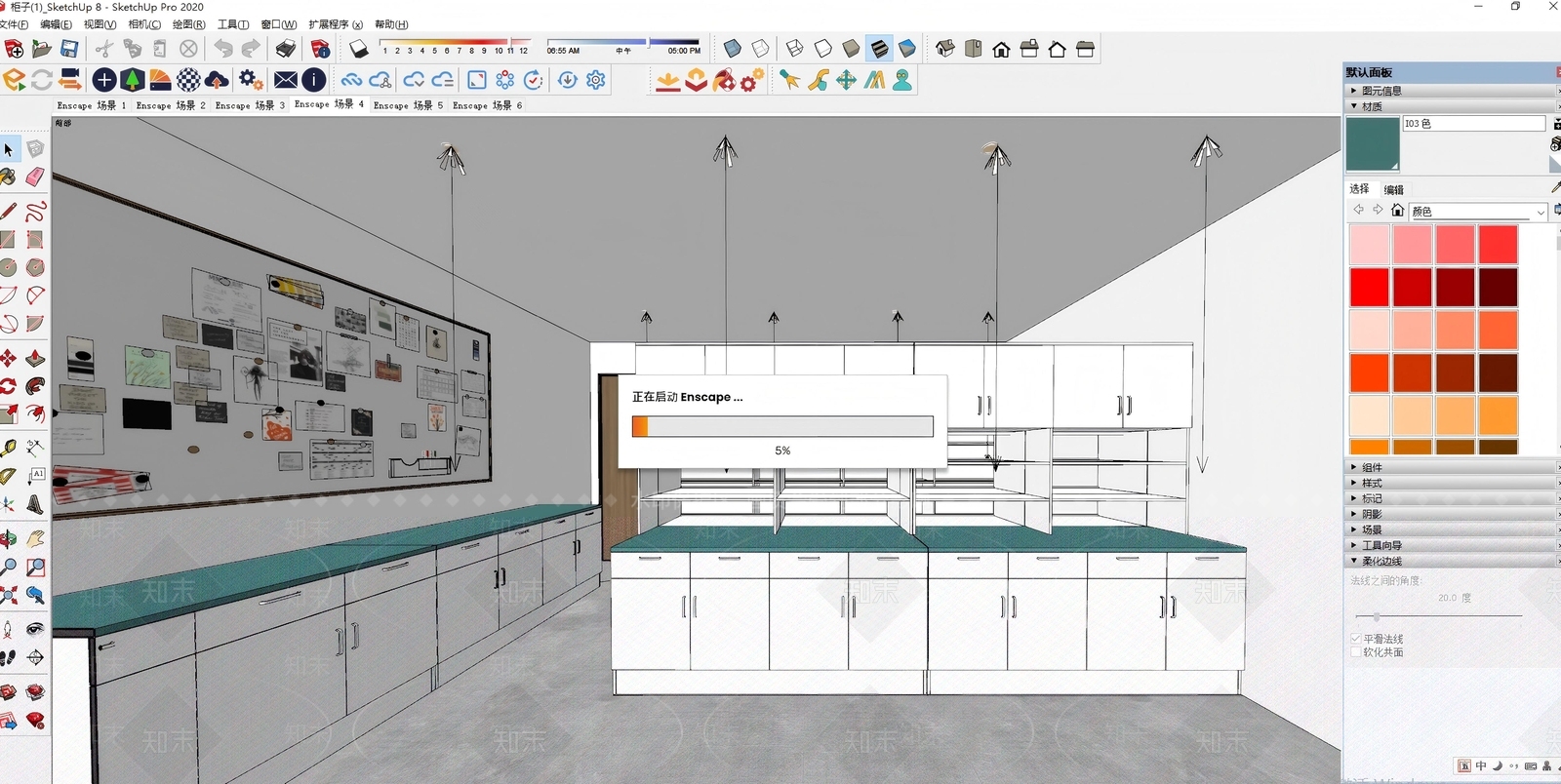Click the teal current material preview thumbnail

(x=1373, y=143)
